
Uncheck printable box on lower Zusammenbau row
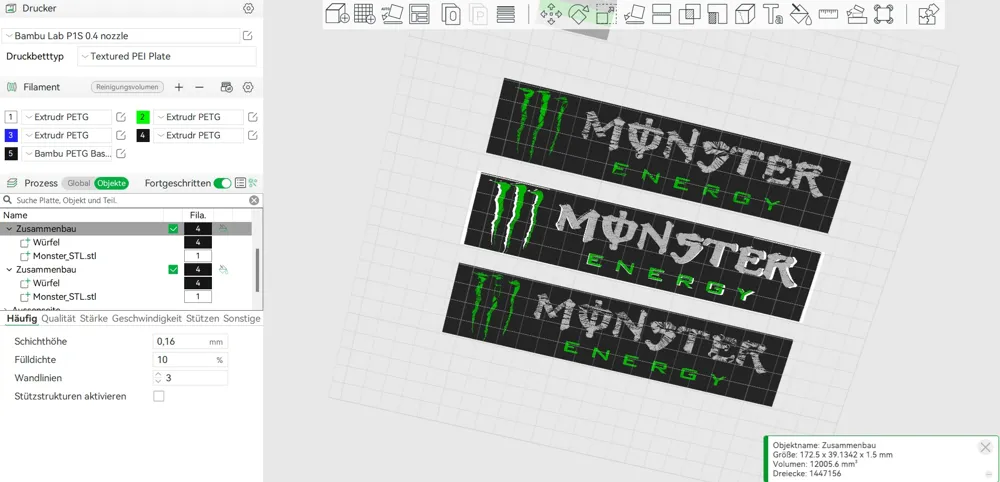(x=173, y=270)
